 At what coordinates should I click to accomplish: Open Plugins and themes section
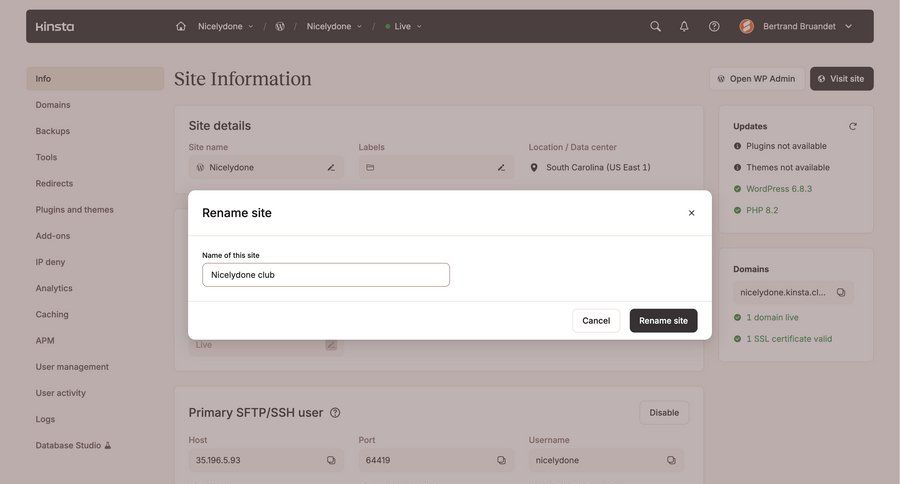pyautogui.click(x=75, y=210)
